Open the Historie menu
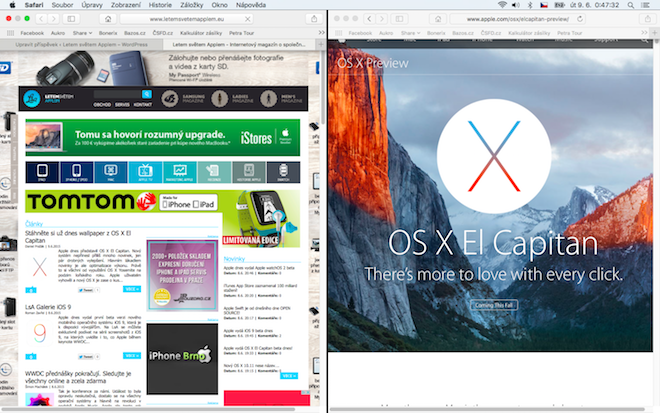This screenshot has width=660, height=413. (x=160, y=5)
